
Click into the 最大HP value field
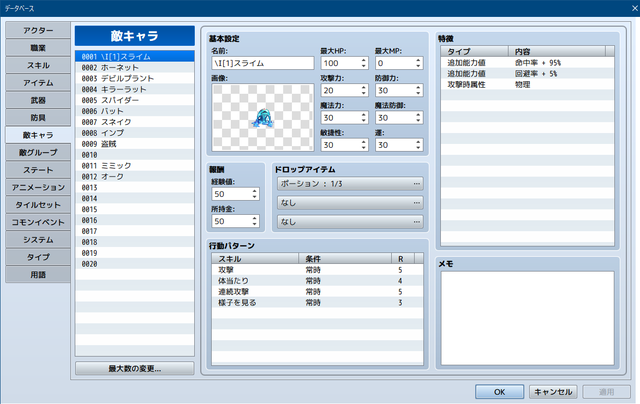pyautogui.click(x=340, y=63)
